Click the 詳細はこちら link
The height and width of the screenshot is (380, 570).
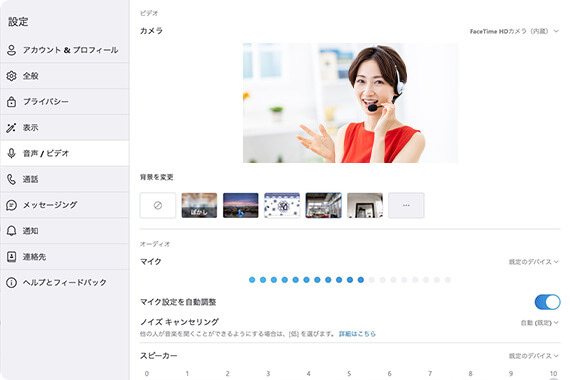(x=357, y=334)
